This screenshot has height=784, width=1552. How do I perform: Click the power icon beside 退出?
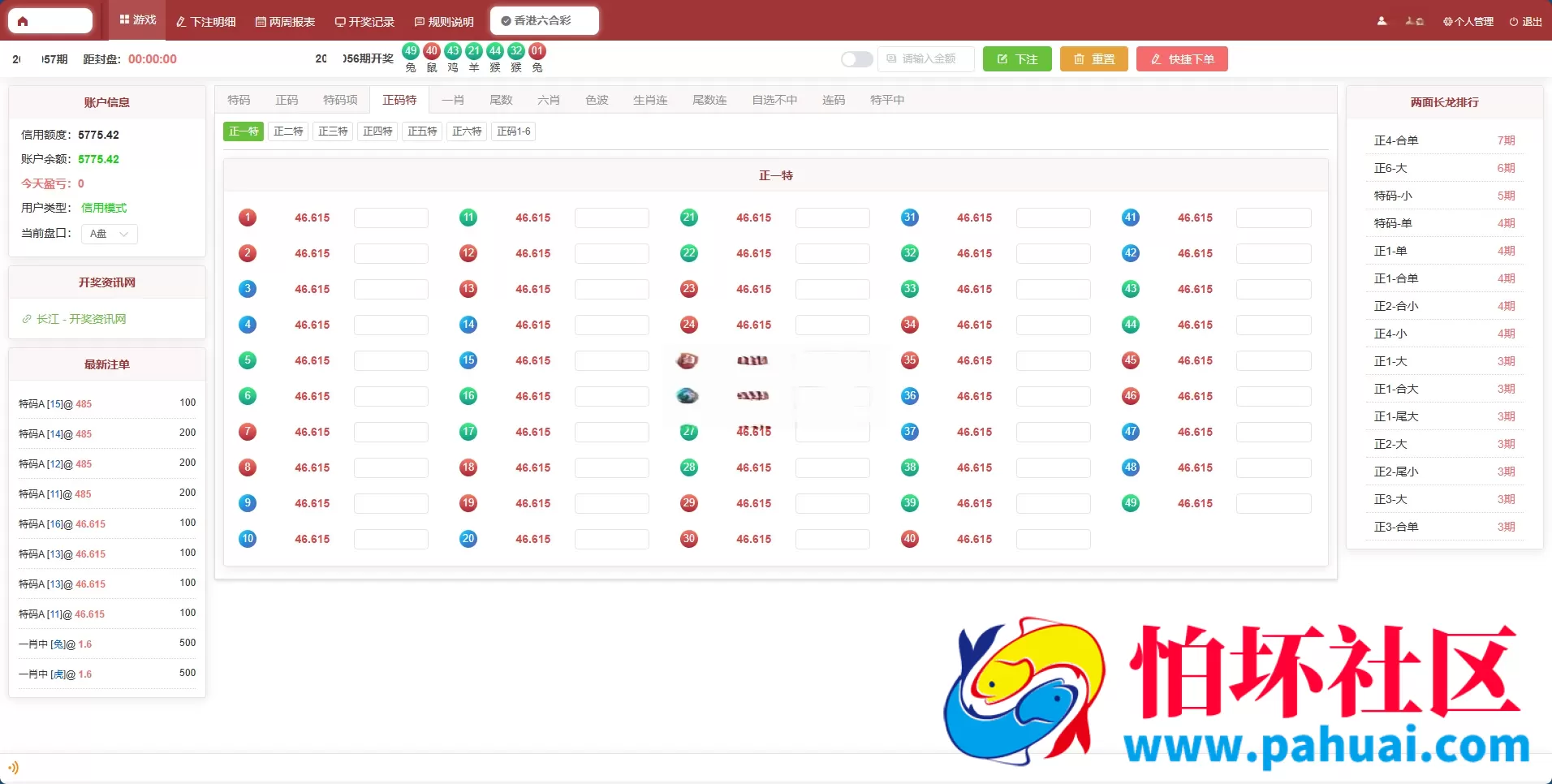click(1513, 22)
